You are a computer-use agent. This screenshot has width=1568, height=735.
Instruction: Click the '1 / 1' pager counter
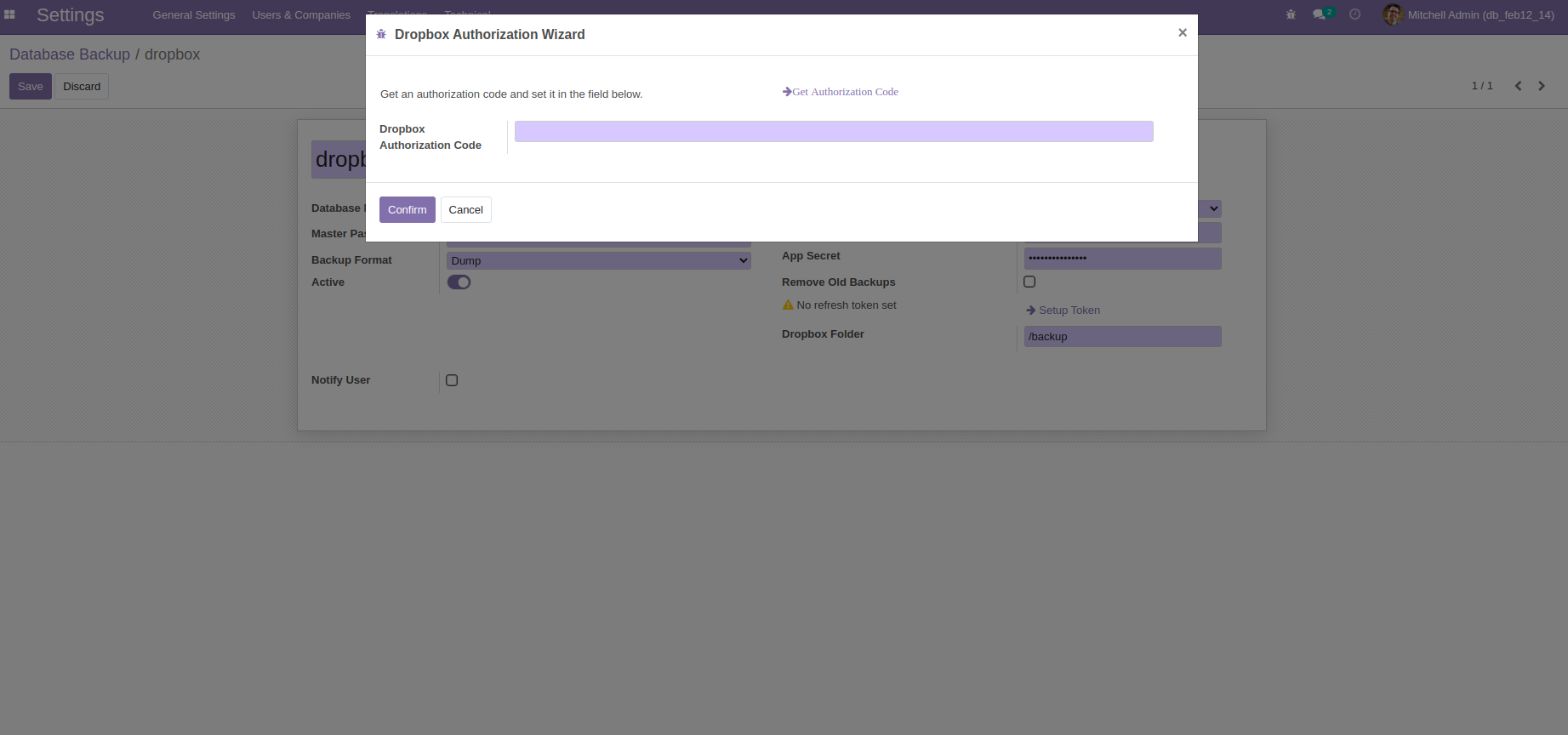coord(1482,86)
